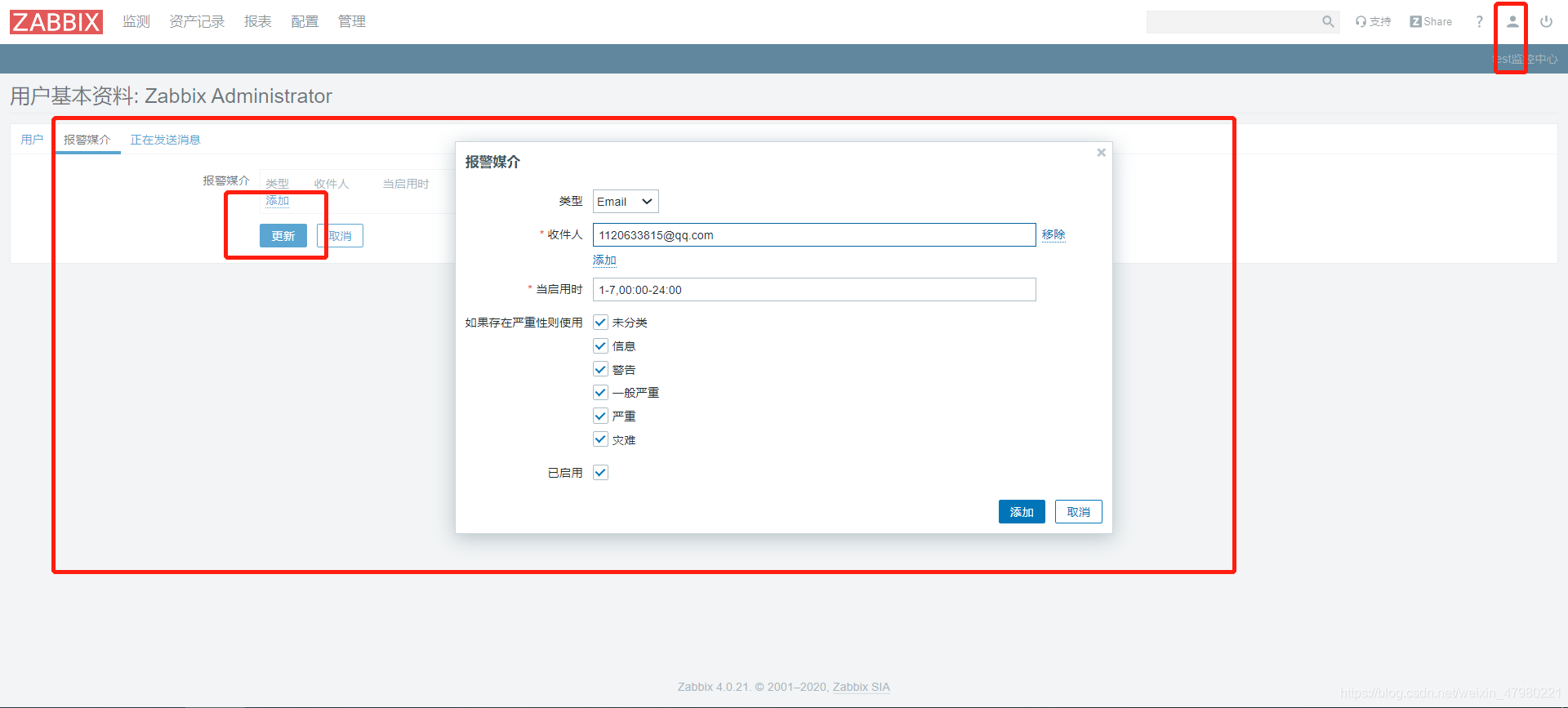Viewport: 1568px width, 708px height.
Task: Toggle the 未分类 severity checkbox
Action: pyautogui.click(x=600, y=323)
